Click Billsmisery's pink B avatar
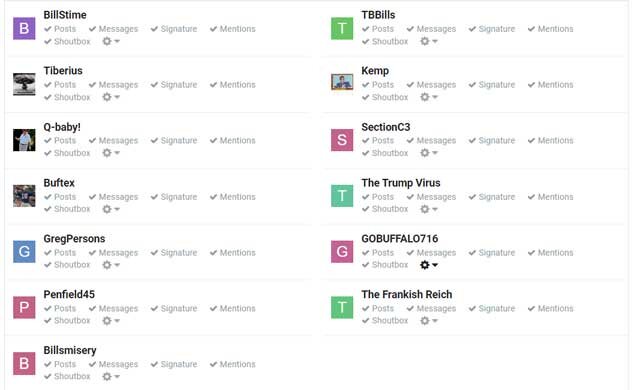 24,363
